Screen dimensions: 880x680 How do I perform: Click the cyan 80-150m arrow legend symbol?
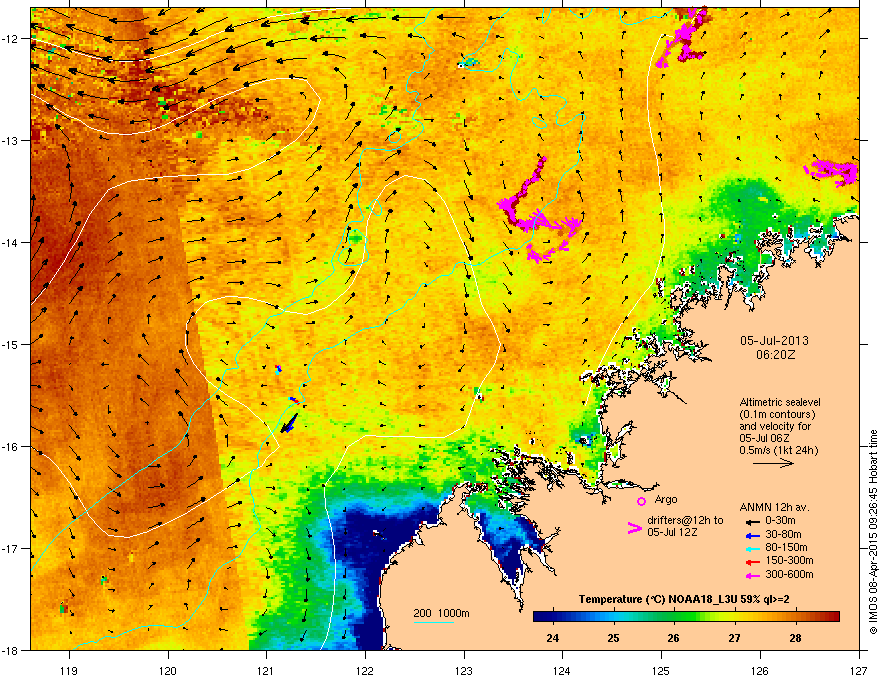click(x=751, y=548)
